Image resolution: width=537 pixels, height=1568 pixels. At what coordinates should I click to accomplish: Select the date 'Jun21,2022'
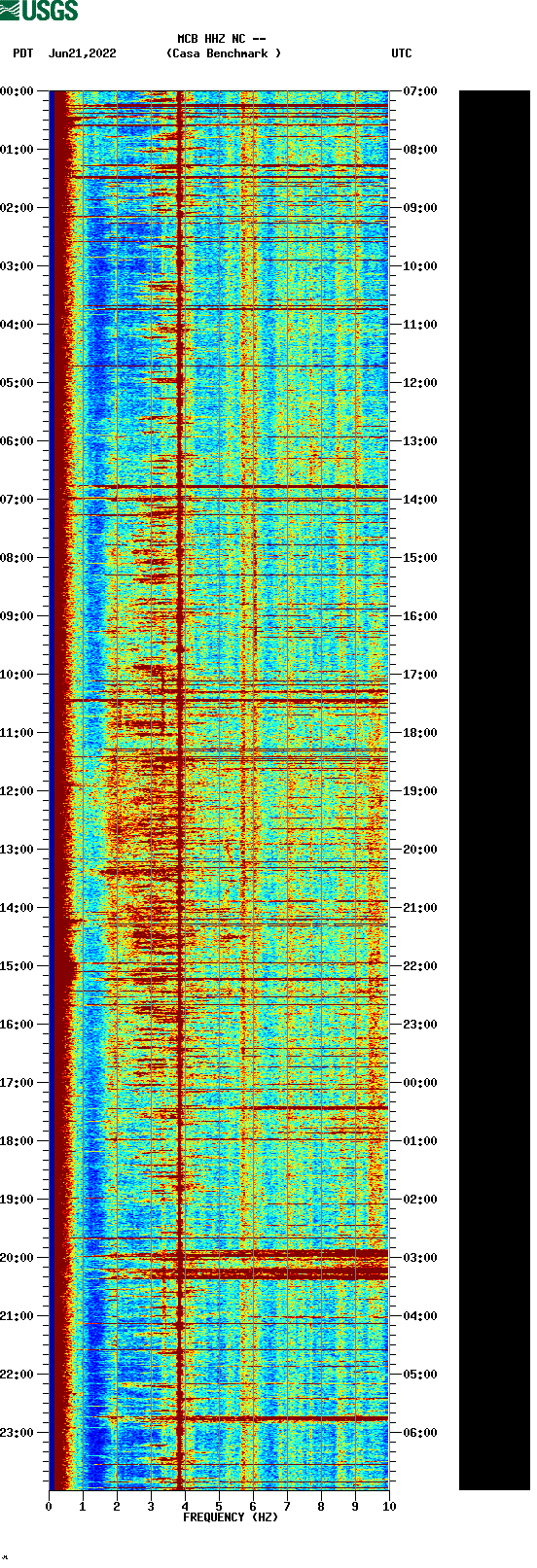83,53
